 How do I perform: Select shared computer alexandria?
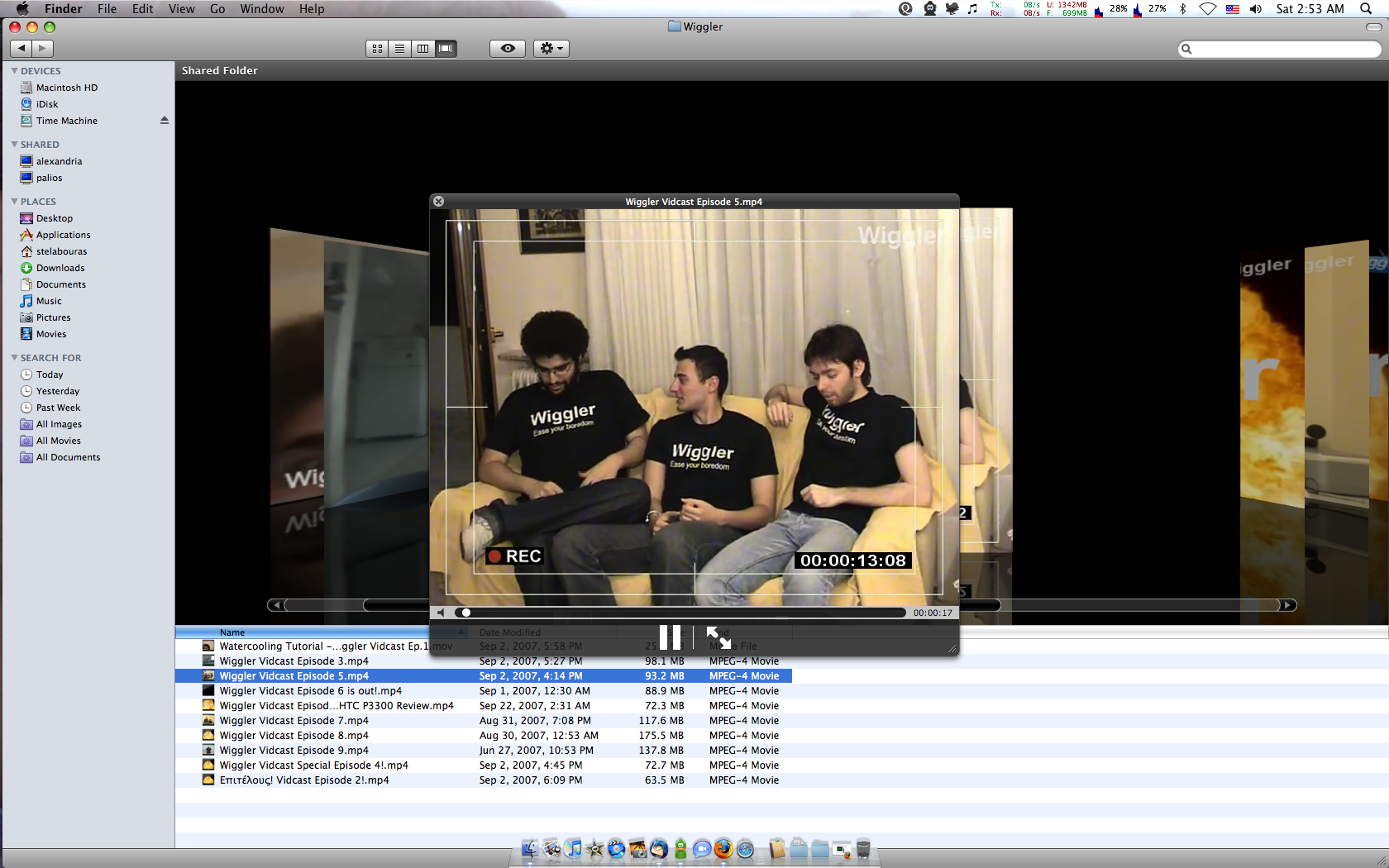(x=59, y=161)
